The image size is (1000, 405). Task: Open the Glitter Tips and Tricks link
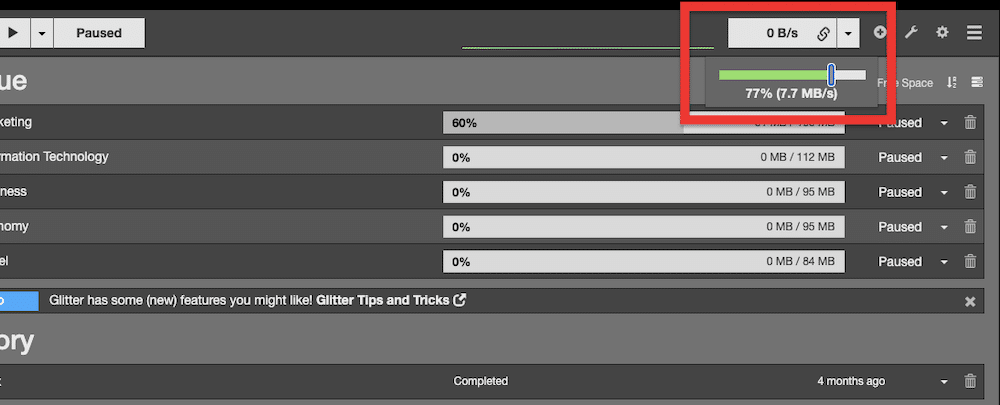pos(391,300)
